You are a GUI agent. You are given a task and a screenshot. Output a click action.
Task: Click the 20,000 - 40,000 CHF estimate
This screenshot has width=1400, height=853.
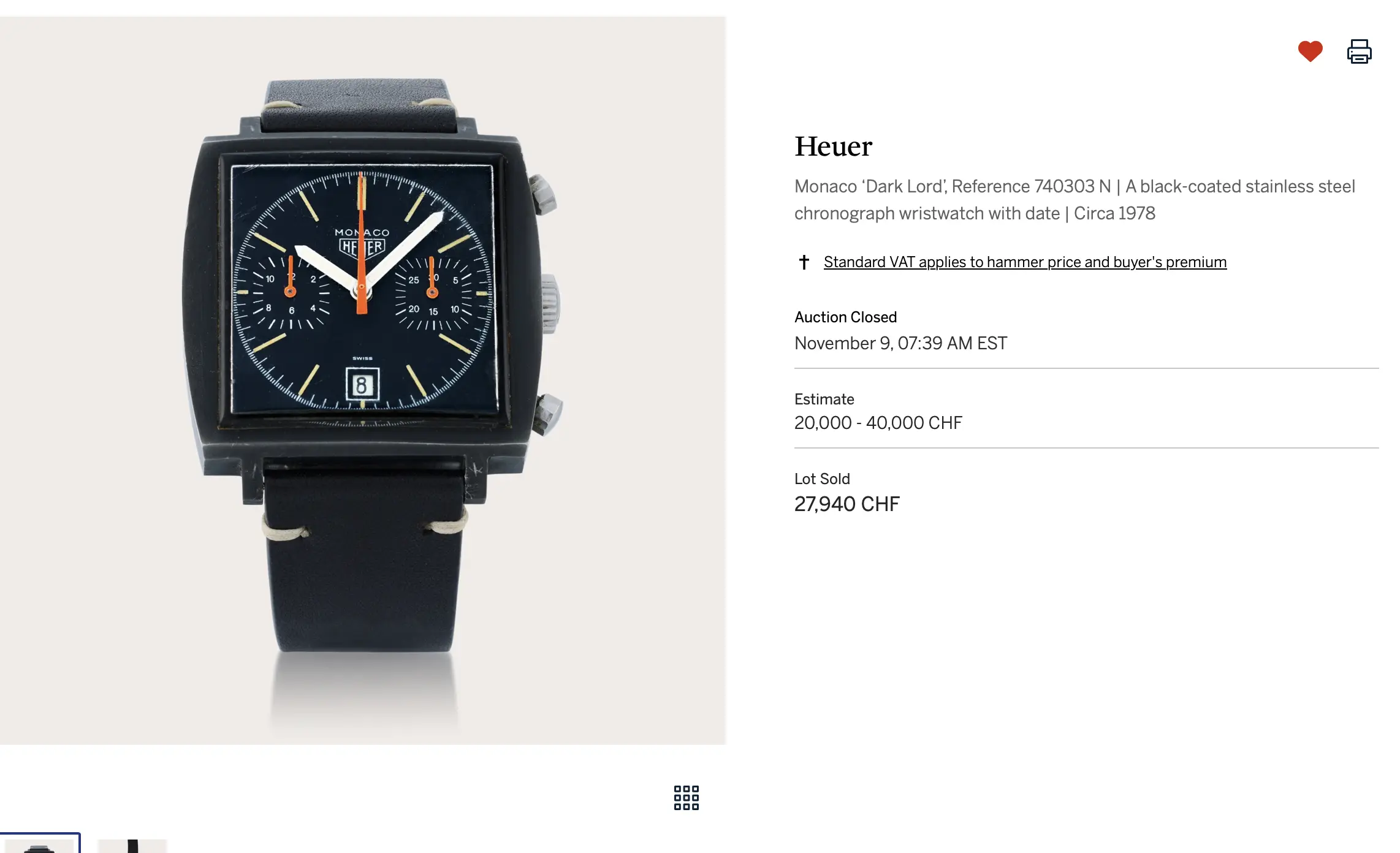pyautogui.click(x=878, y=423)
